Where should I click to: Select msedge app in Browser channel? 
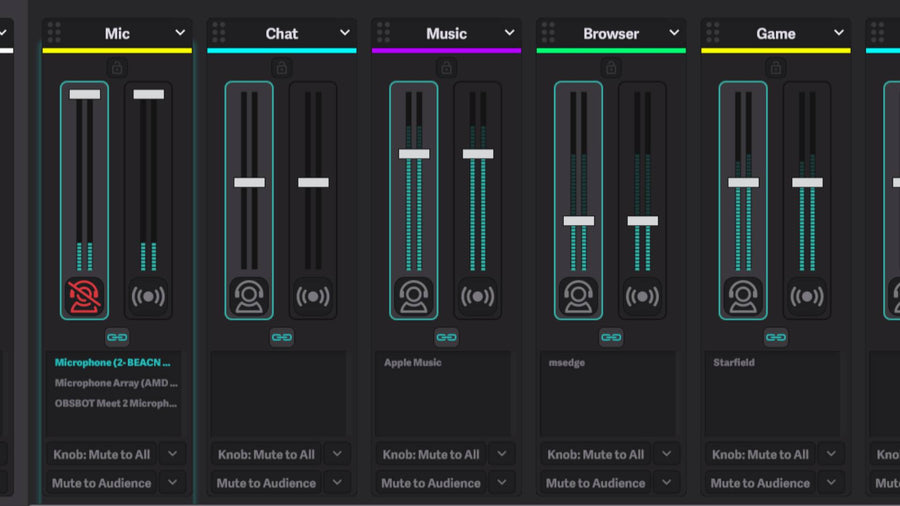click(x=567, y=363)
